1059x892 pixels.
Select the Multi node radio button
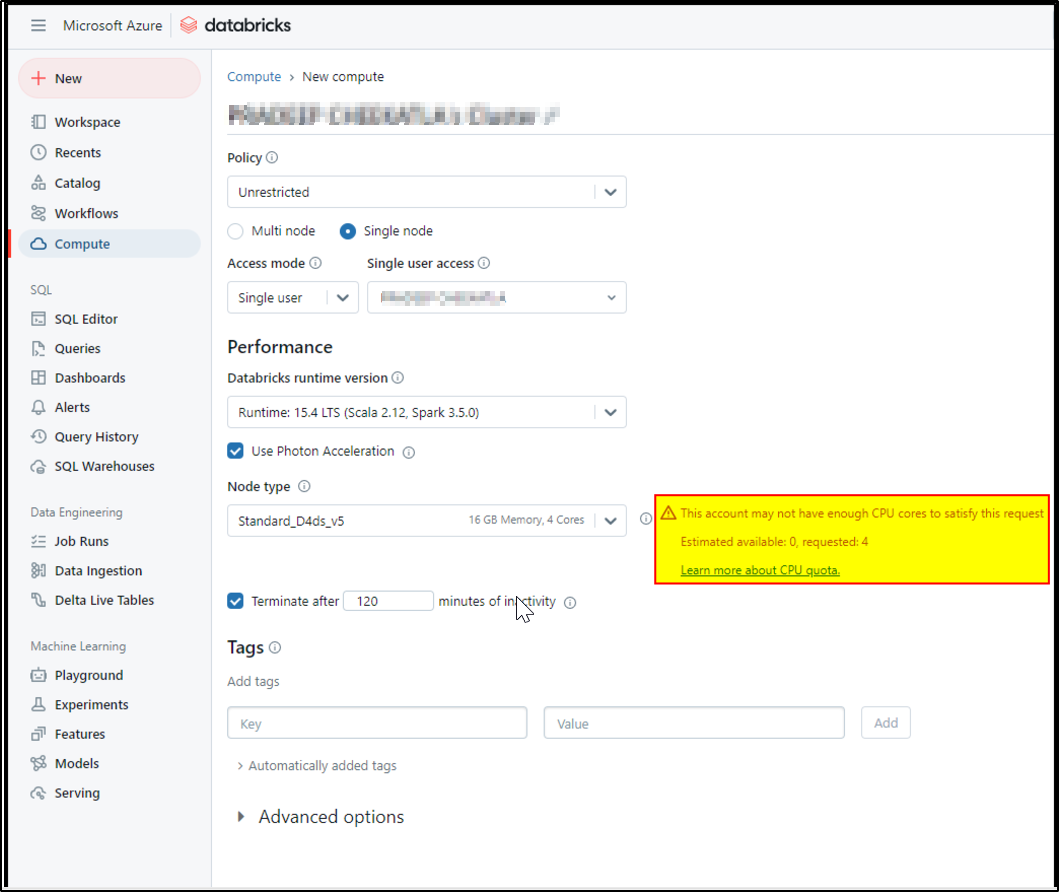[235, 231]
